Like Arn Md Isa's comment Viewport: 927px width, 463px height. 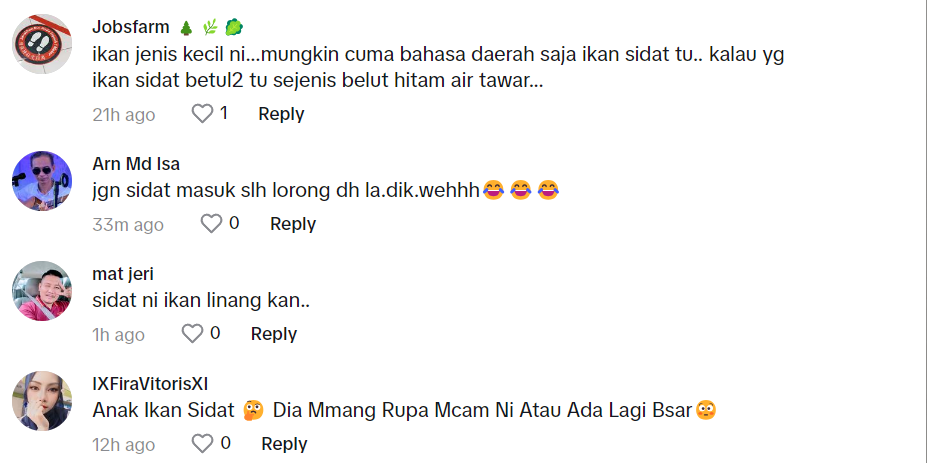tap(211, 224)
